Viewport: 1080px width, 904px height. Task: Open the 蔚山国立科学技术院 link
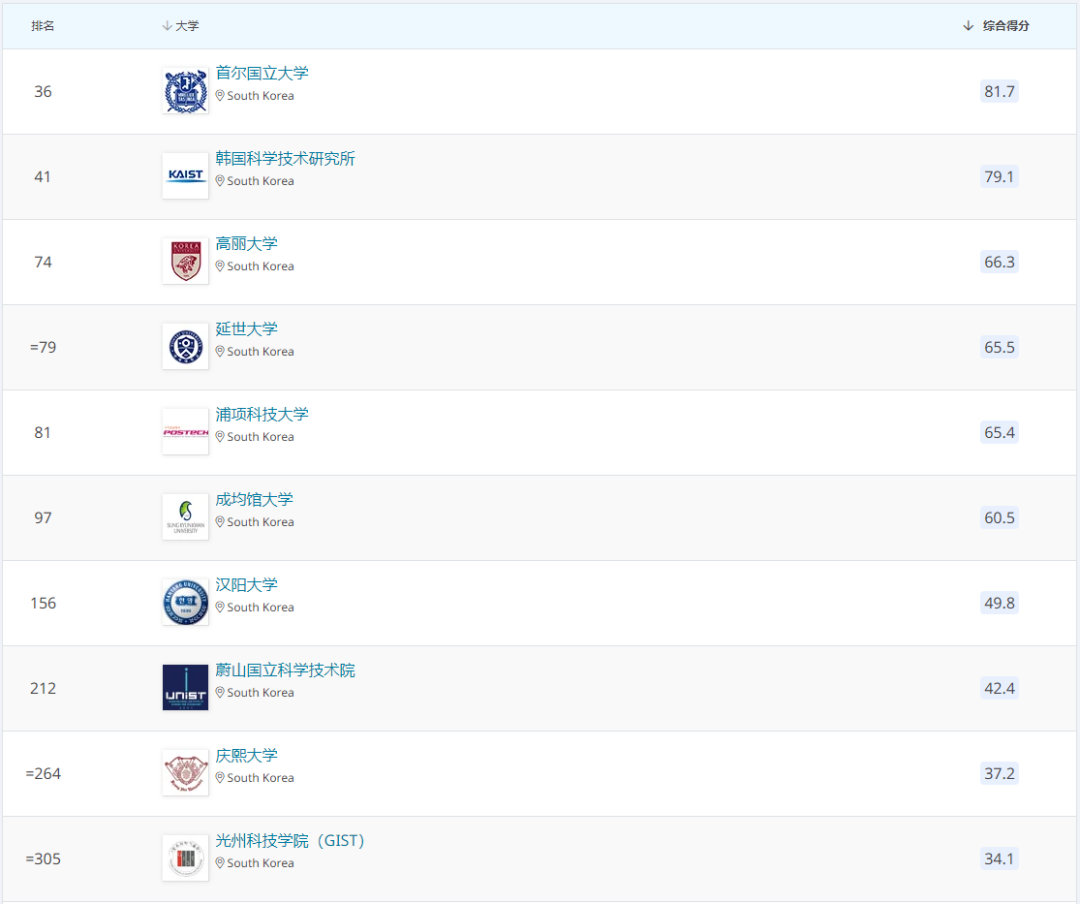tap(285, 670)
